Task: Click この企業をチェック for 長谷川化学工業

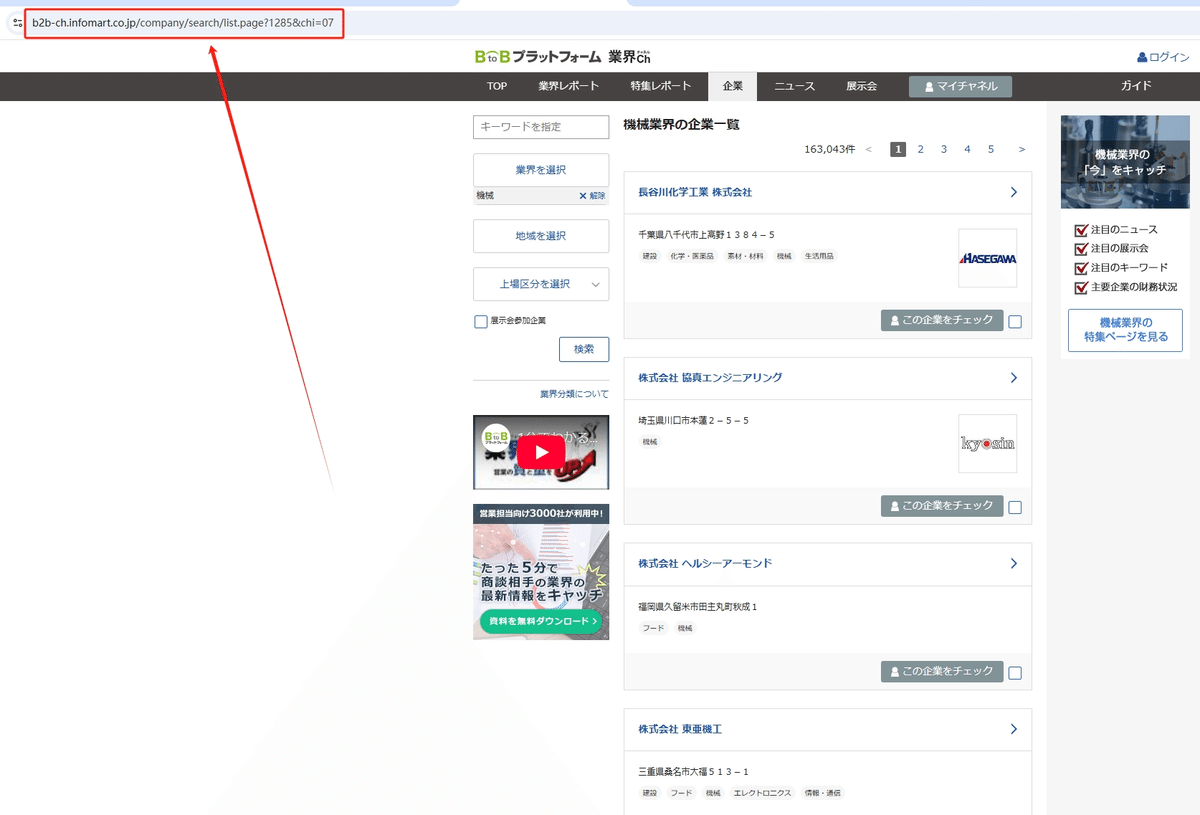Action: coord(942,320)
